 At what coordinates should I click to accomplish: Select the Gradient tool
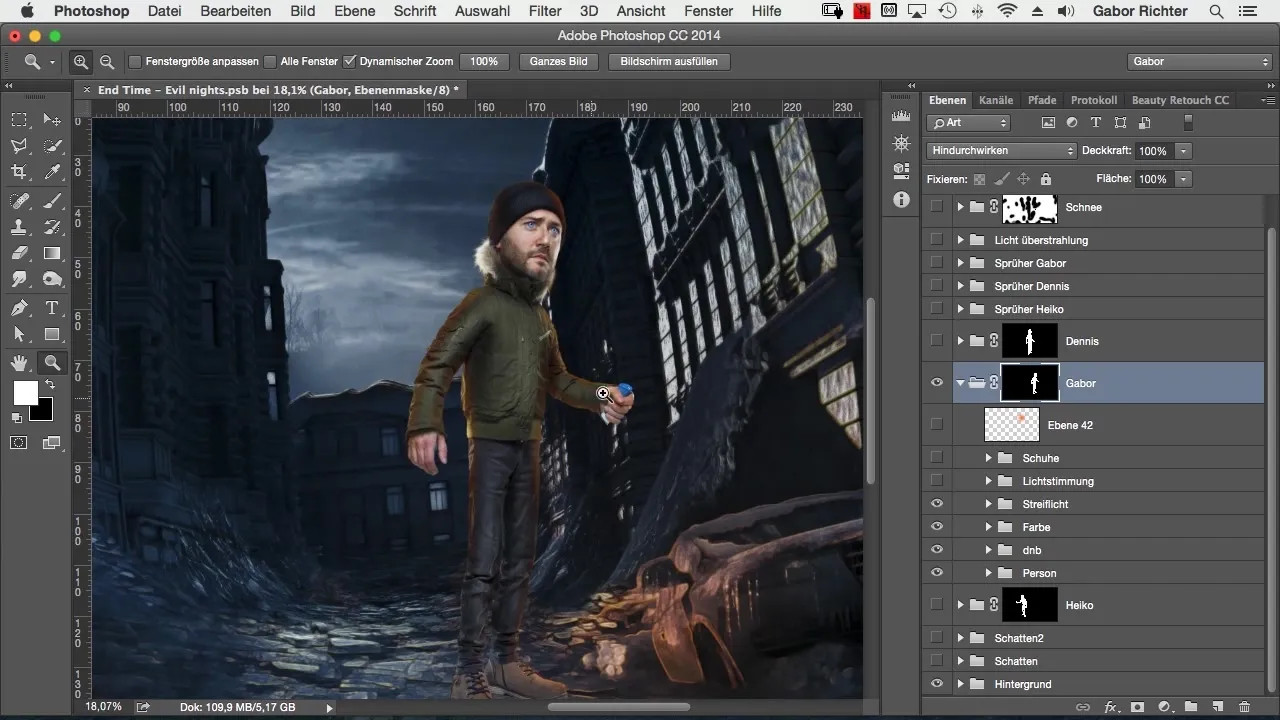(53, 254)
